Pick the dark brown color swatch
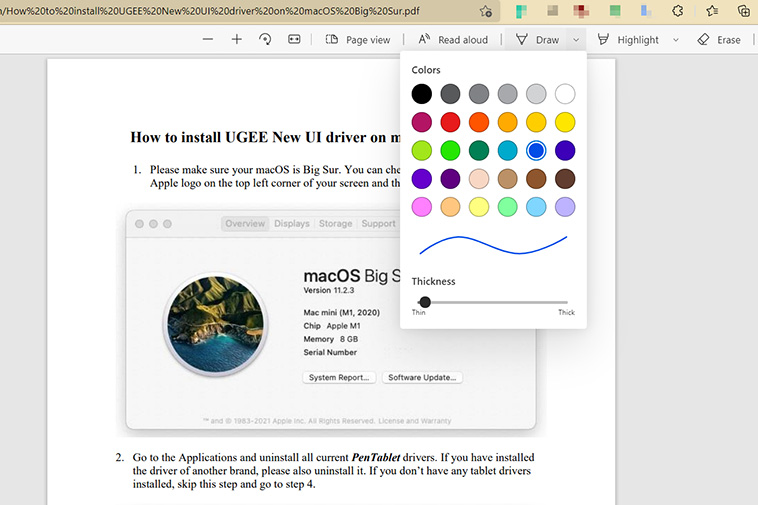 click(565, 179)
